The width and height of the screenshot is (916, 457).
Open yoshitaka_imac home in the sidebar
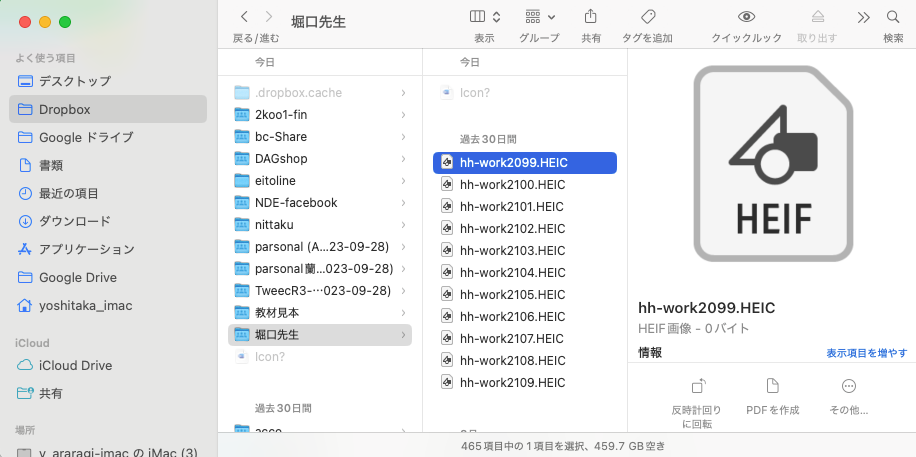pos(108,306)
